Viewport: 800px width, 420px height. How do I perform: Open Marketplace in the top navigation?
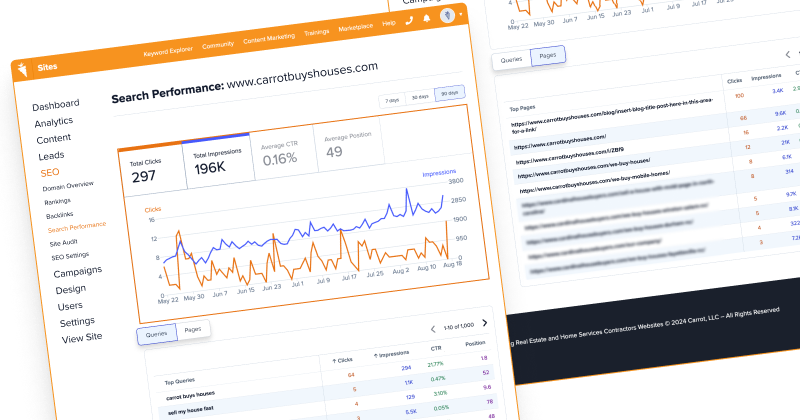(x=356, y=28)
